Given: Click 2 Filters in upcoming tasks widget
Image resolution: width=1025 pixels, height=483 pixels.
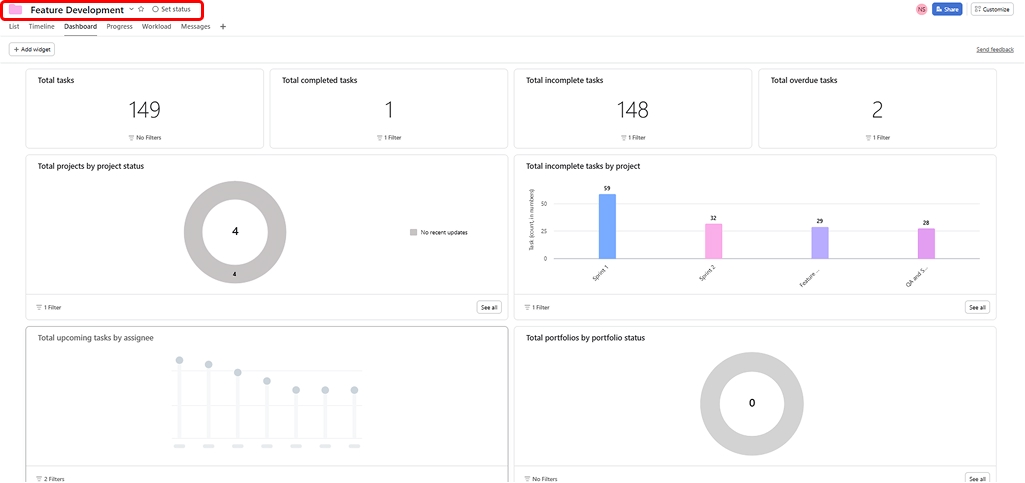Looking at the screenshot, I should (50, 479).
